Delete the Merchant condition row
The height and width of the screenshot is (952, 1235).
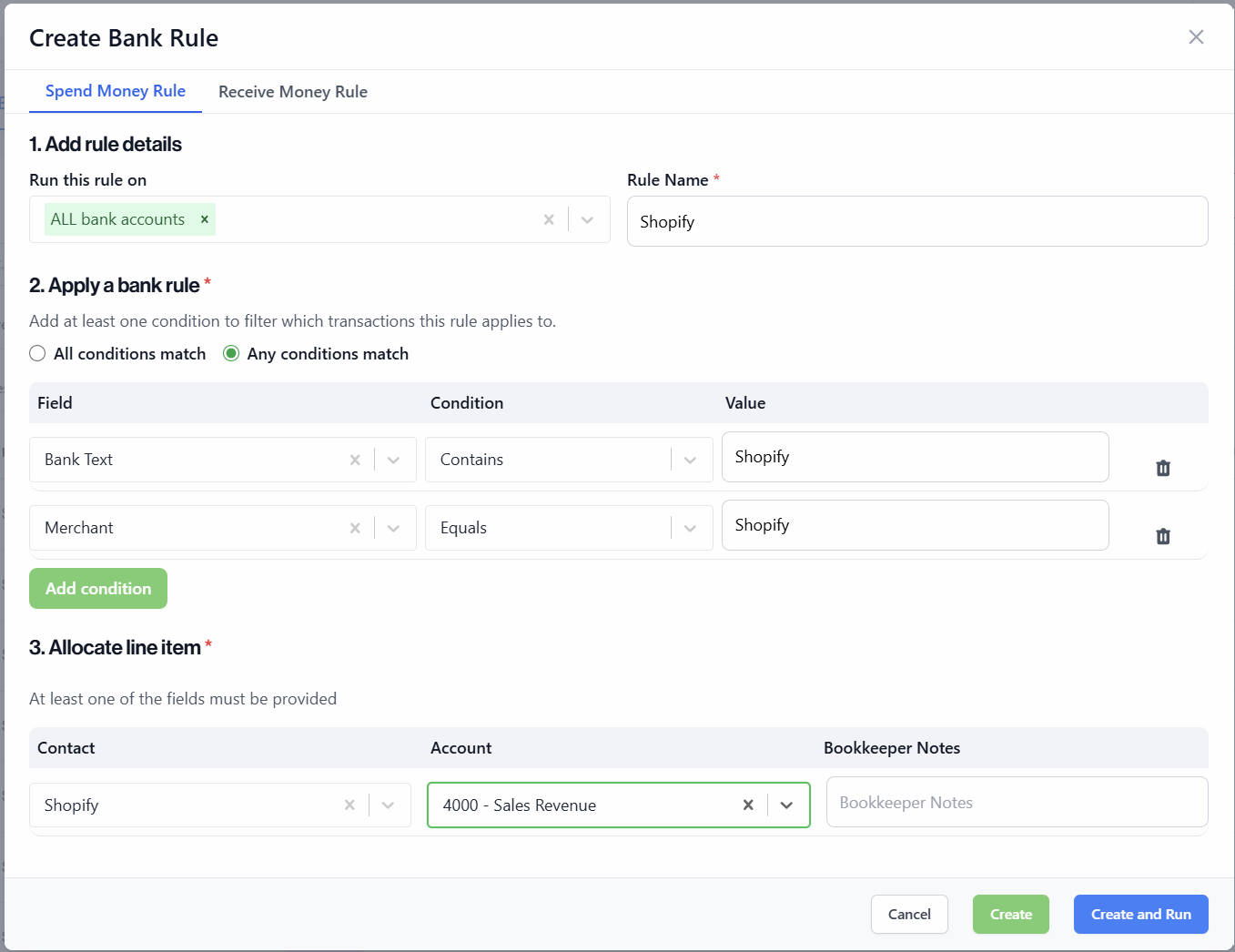(x=1163, y=536)
